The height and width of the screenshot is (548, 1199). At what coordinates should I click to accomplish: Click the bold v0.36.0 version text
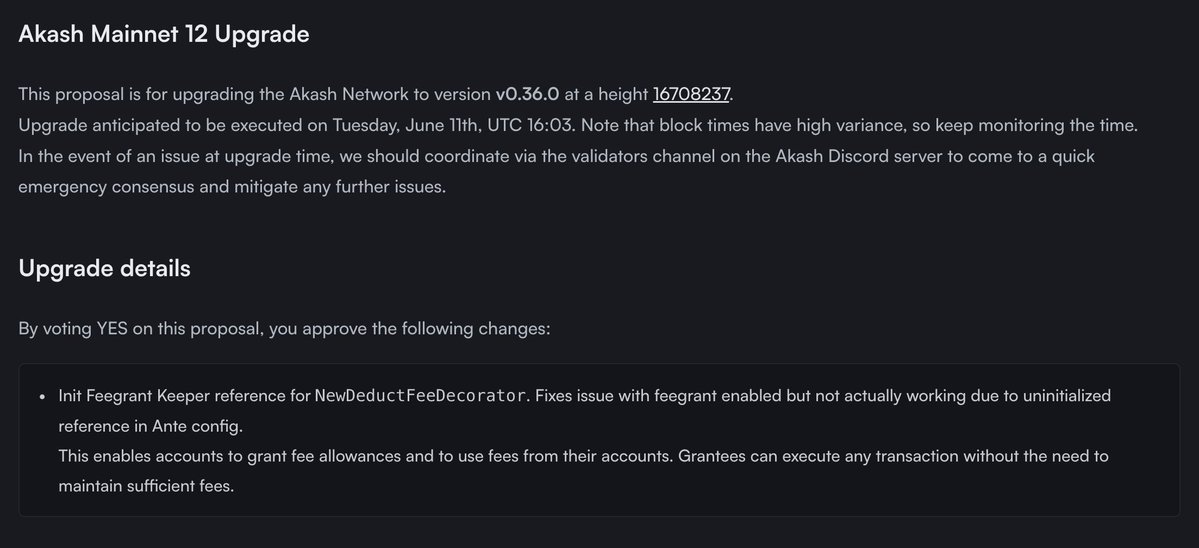(528, 94)
